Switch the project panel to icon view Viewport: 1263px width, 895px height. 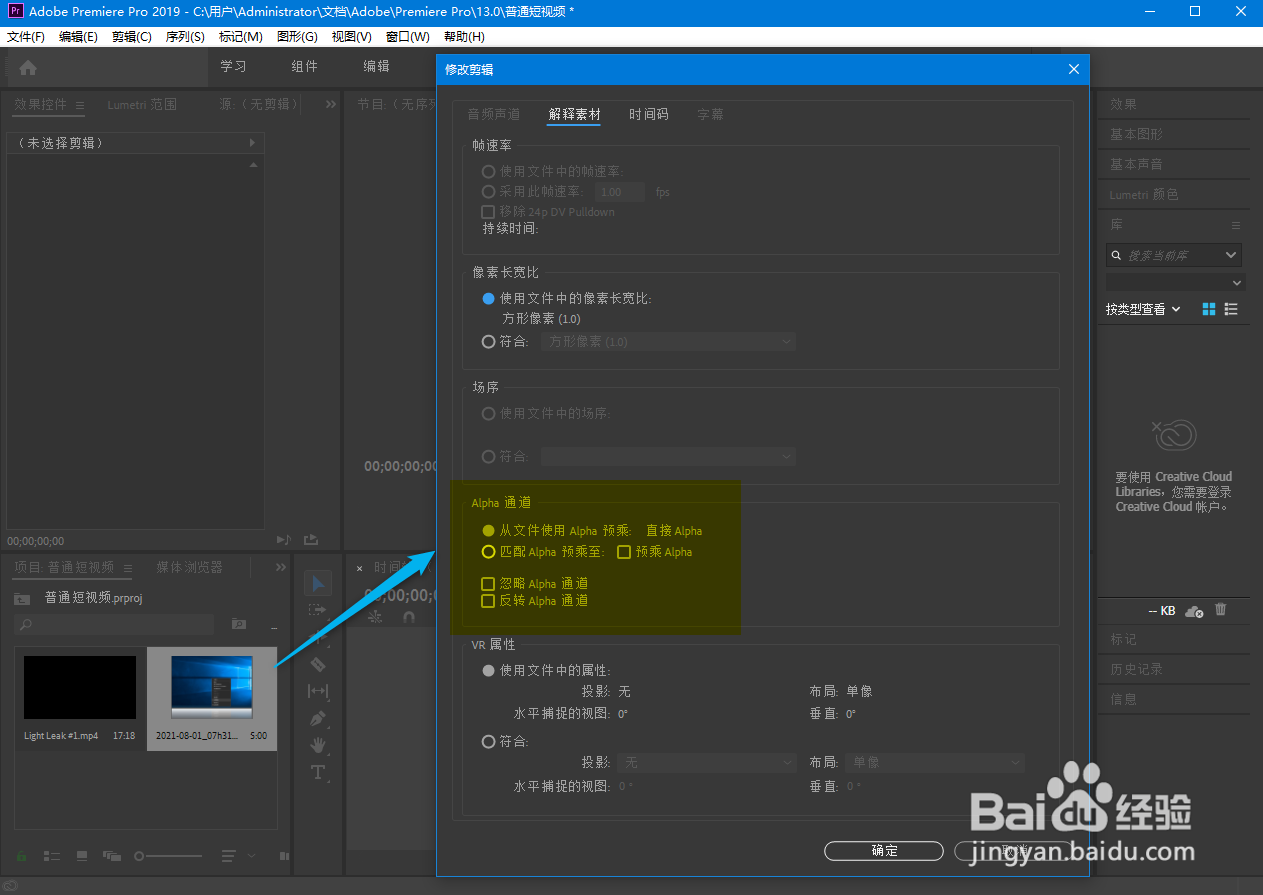82,856
